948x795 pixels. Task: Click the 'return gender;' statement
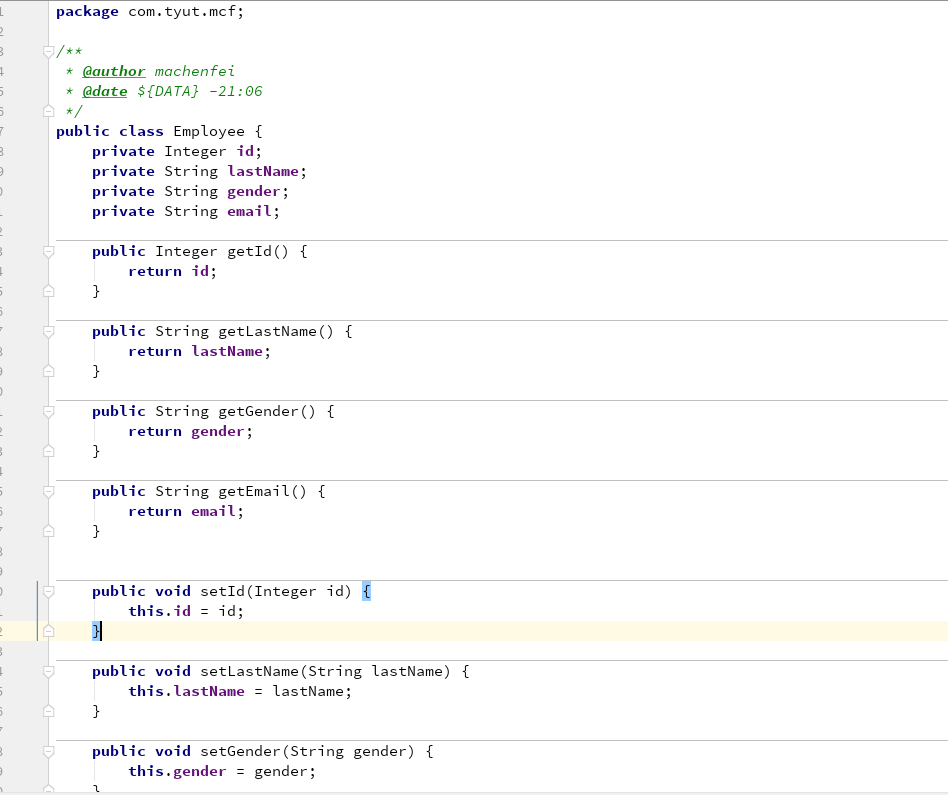pyautogui.click(x=190, y=432)
